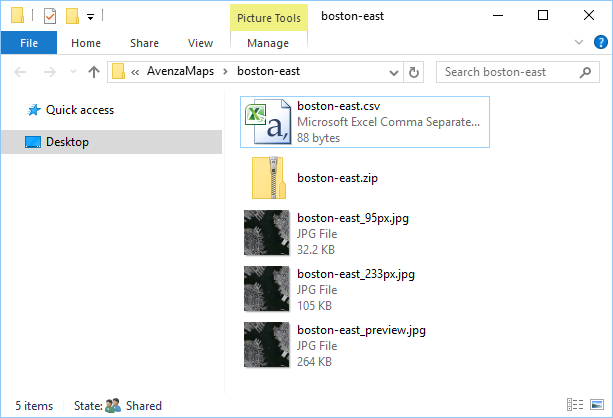613x418 pixels.
Task: Select Quick access in navigation pane
Action: 80,110
